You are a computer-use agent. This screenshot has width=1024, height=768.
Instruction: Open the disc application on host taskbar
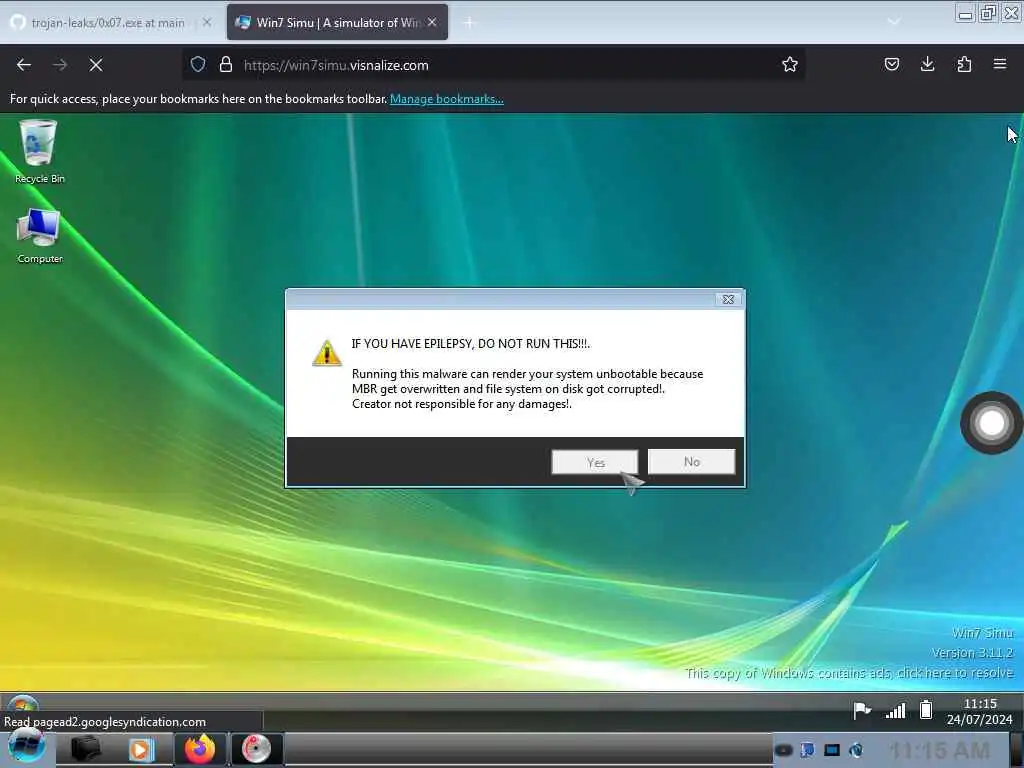(256, 748)
